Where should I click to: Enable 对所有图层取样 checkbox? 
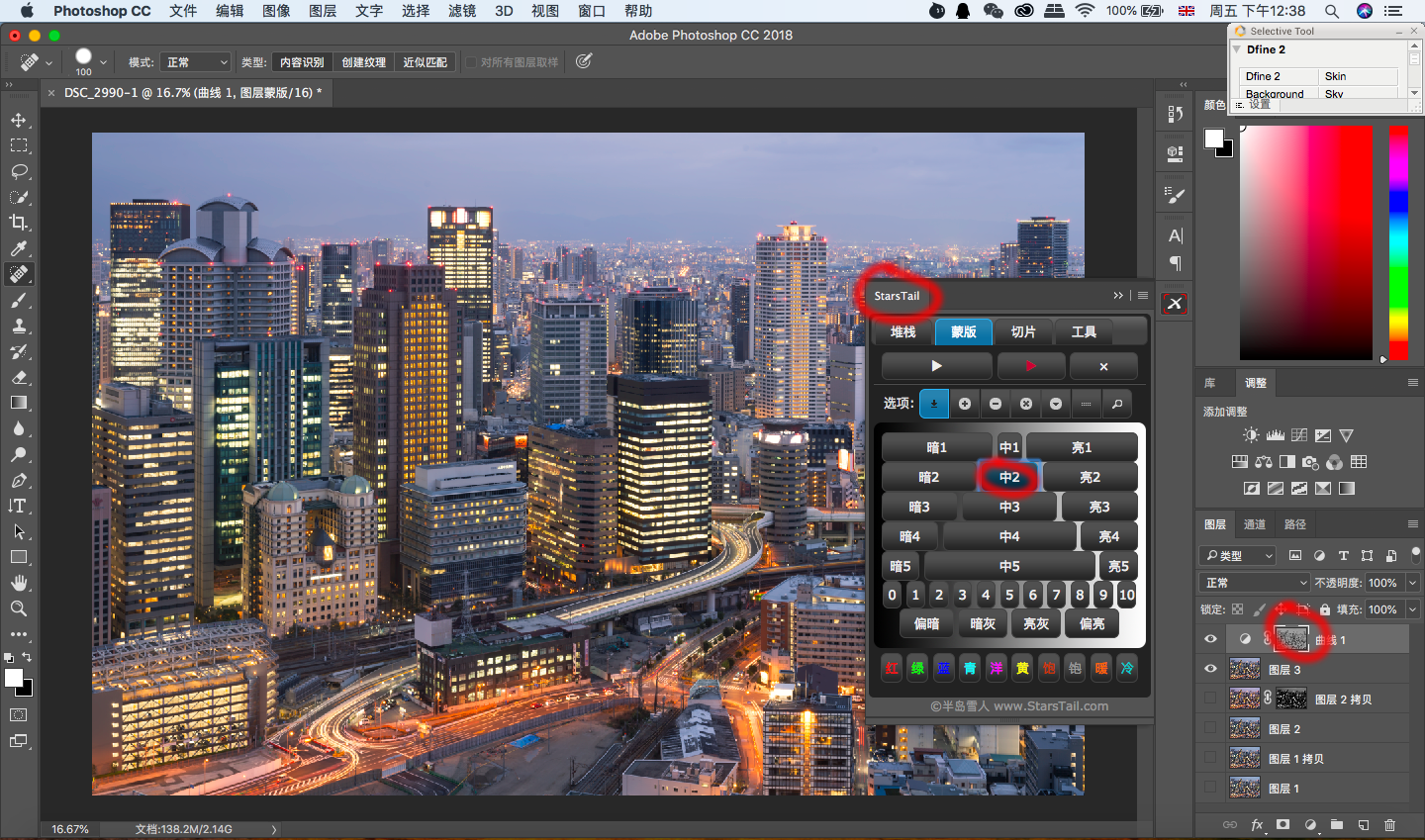point(471,62)
